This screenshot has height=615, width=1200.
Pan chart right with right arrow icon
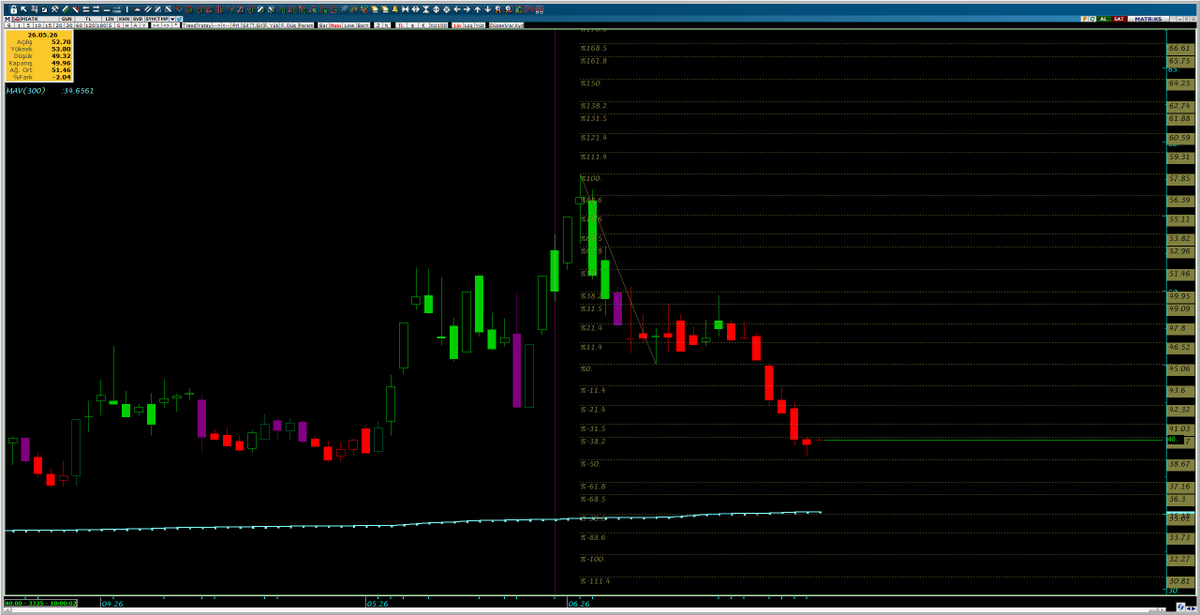click(x=467, y=10)
